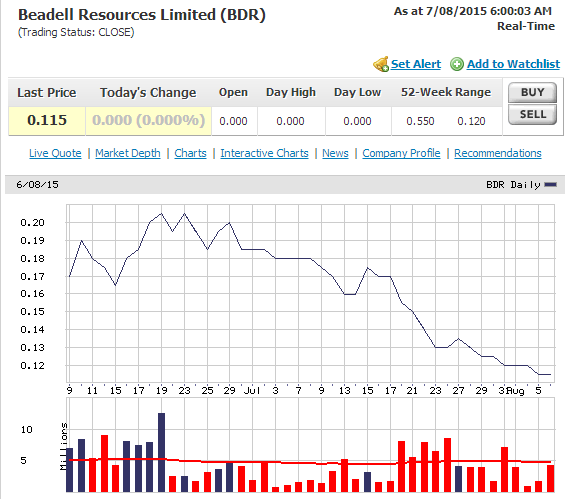Click the Today's Change column header

148,93
